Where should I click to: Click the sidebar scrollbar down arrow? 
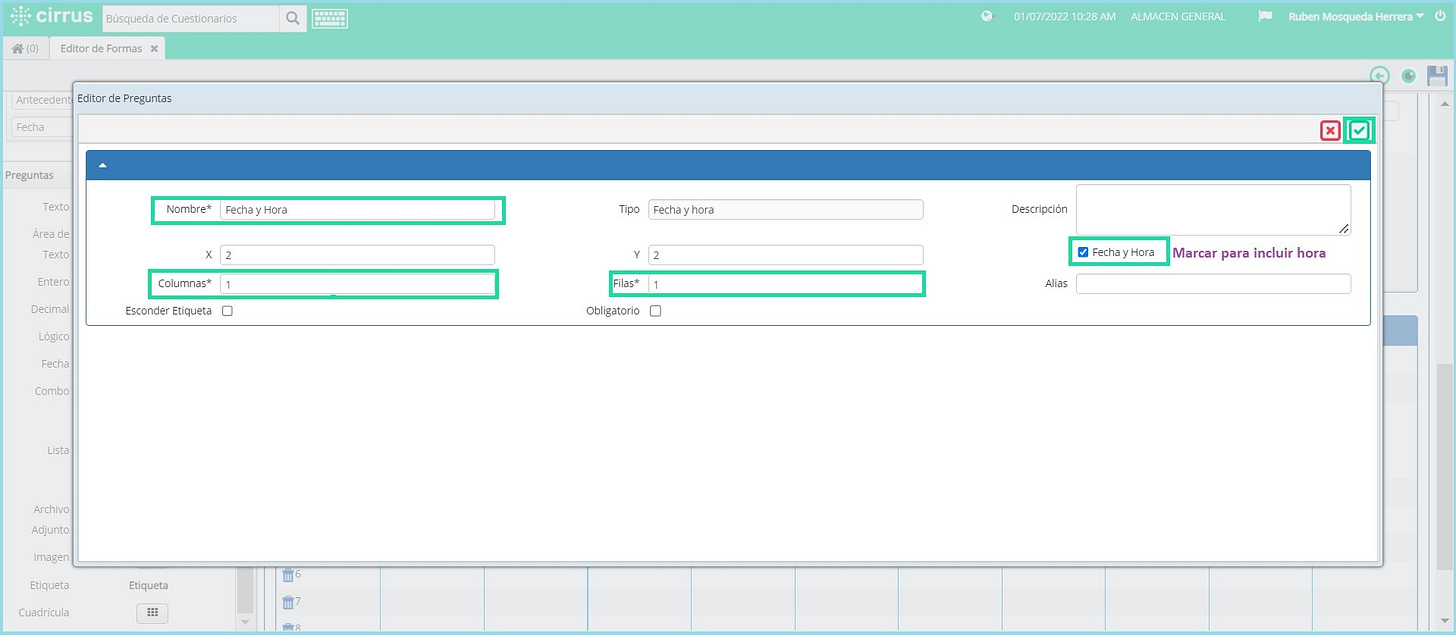(246, 622)
